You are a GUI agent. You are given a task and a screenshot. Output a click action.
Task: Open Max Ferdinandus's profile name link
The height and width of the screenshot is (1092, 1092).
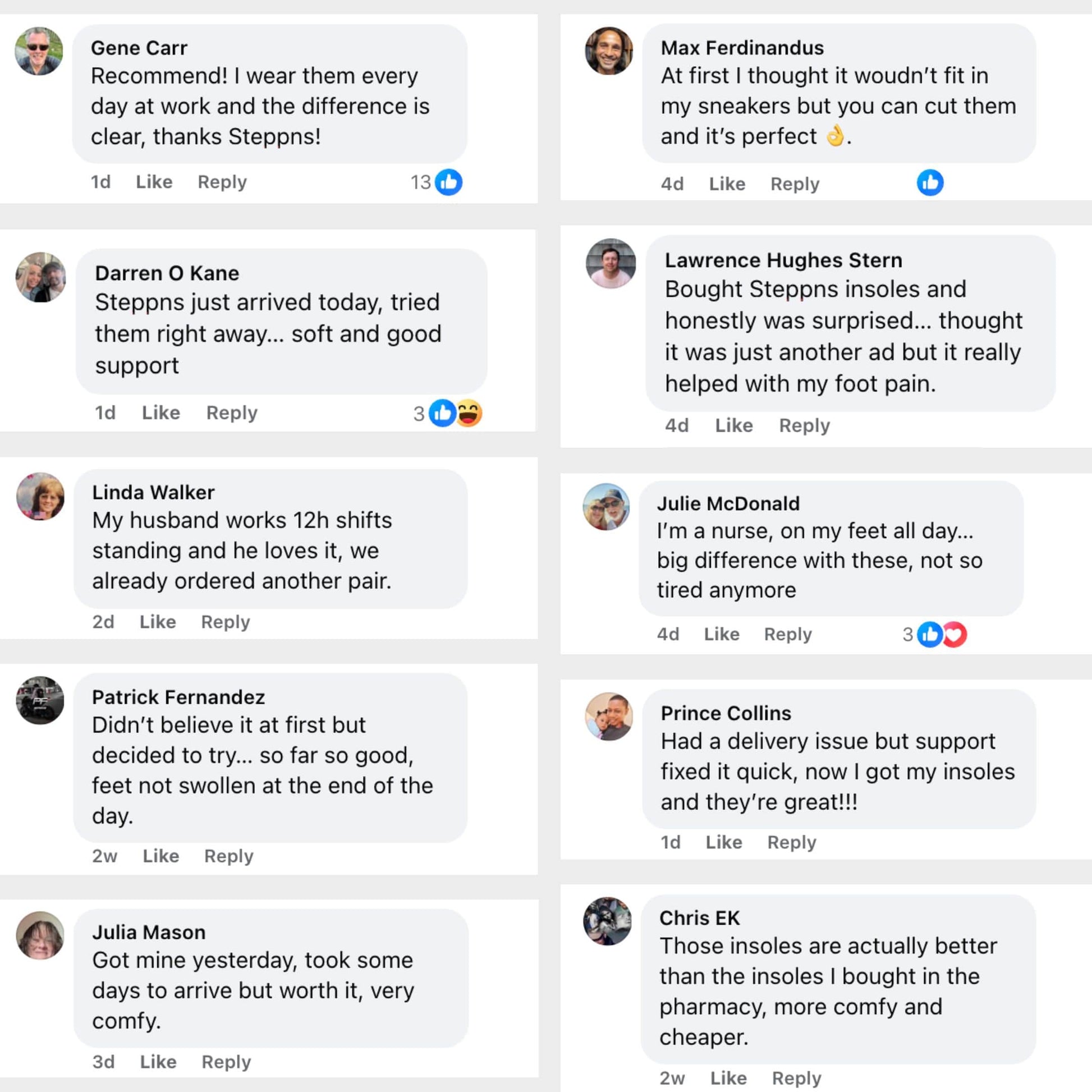click(x=742, y=48)
